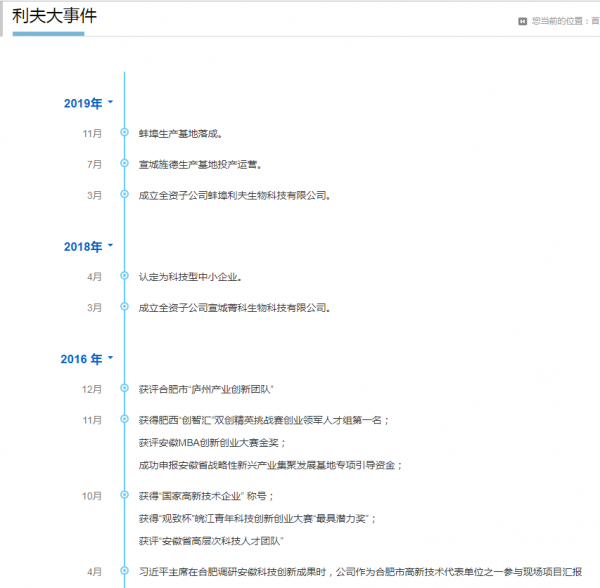Click timeline marker for 2016 11月
The image size is (600, 588).
click(124, 419)
